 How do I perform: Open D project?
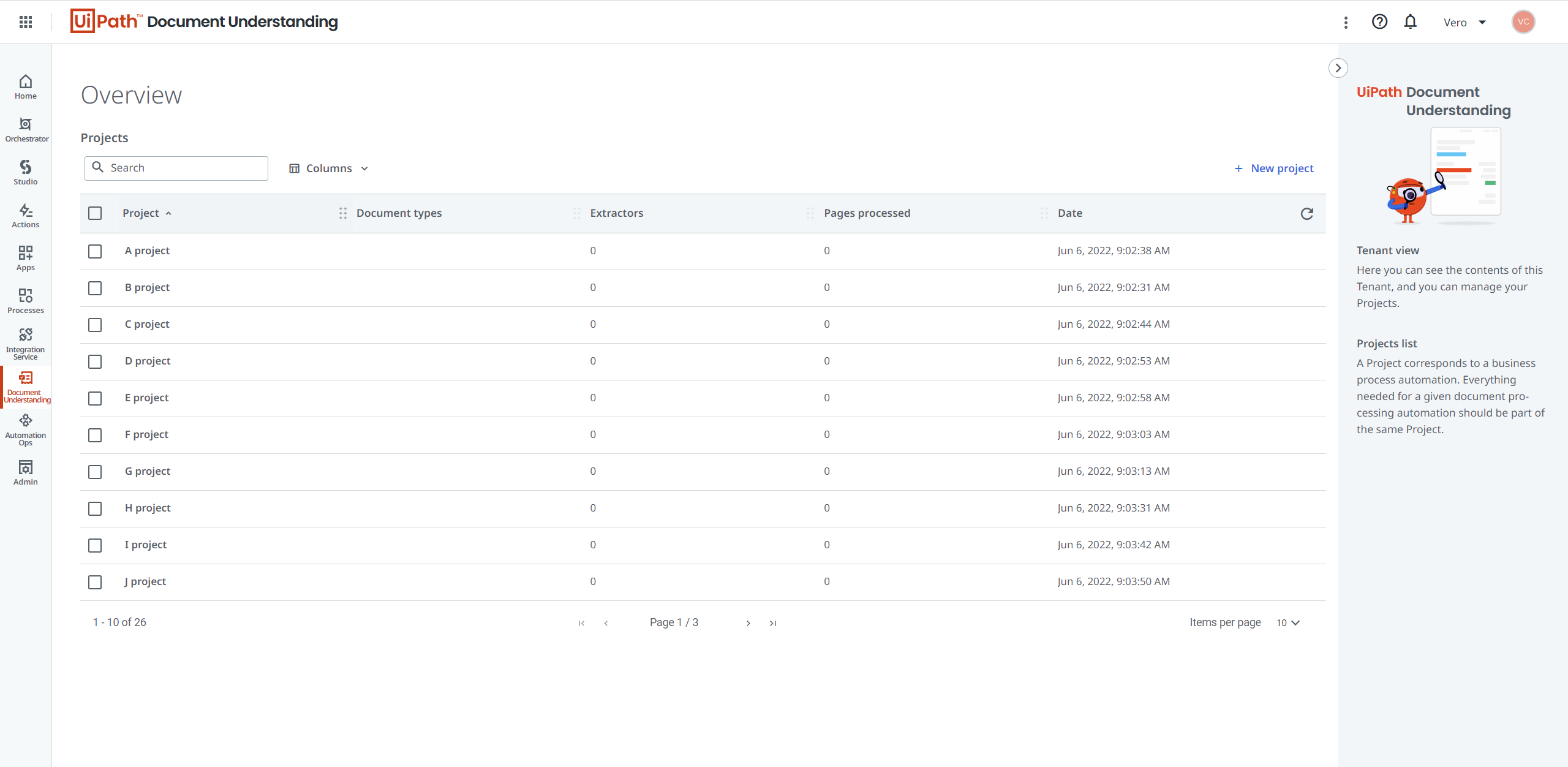(x=148, y=361)
